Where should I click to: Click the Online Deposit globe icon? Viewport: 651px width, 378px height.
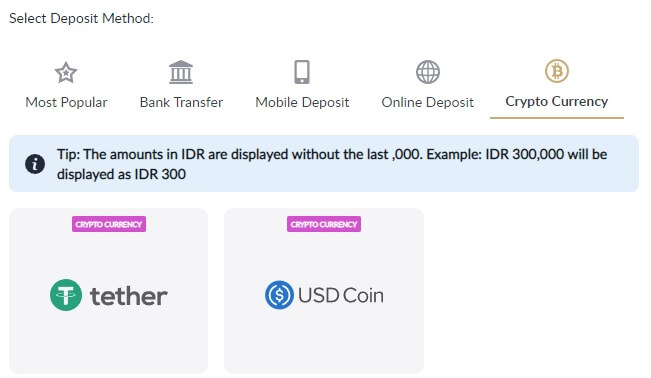click(x=428, y=72)
